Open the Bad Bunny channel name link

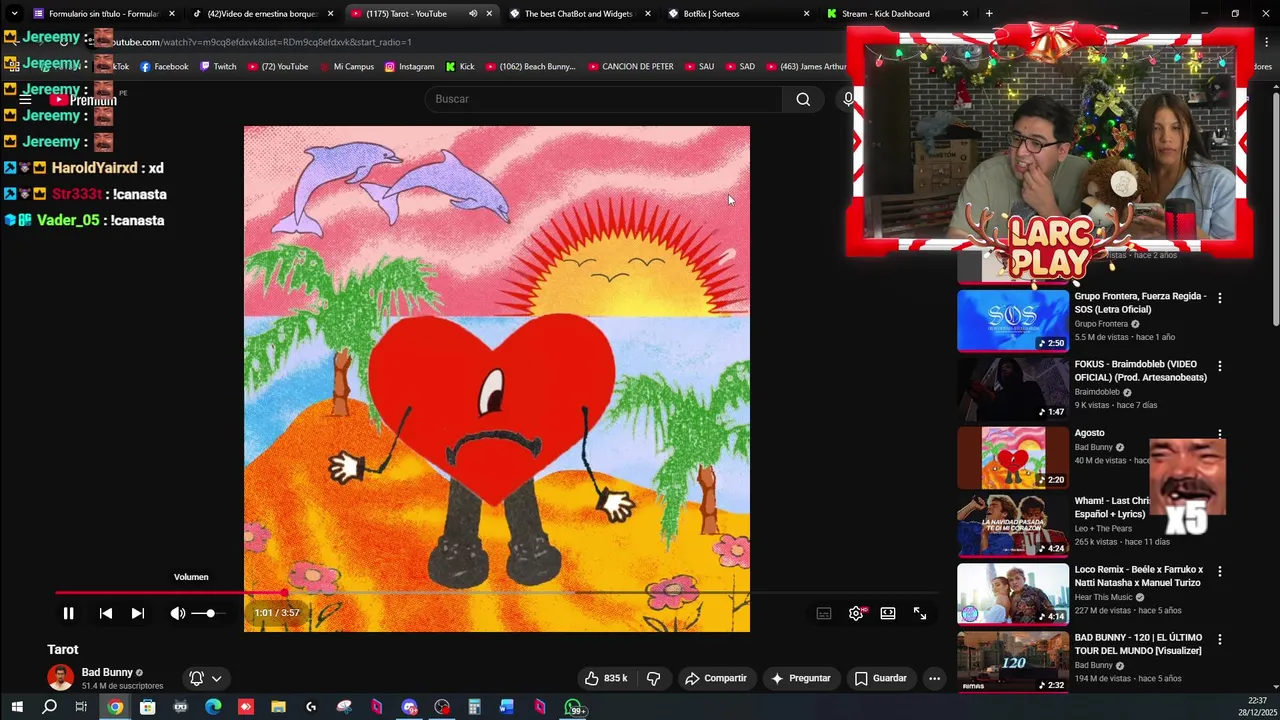(x=107, y=672)
